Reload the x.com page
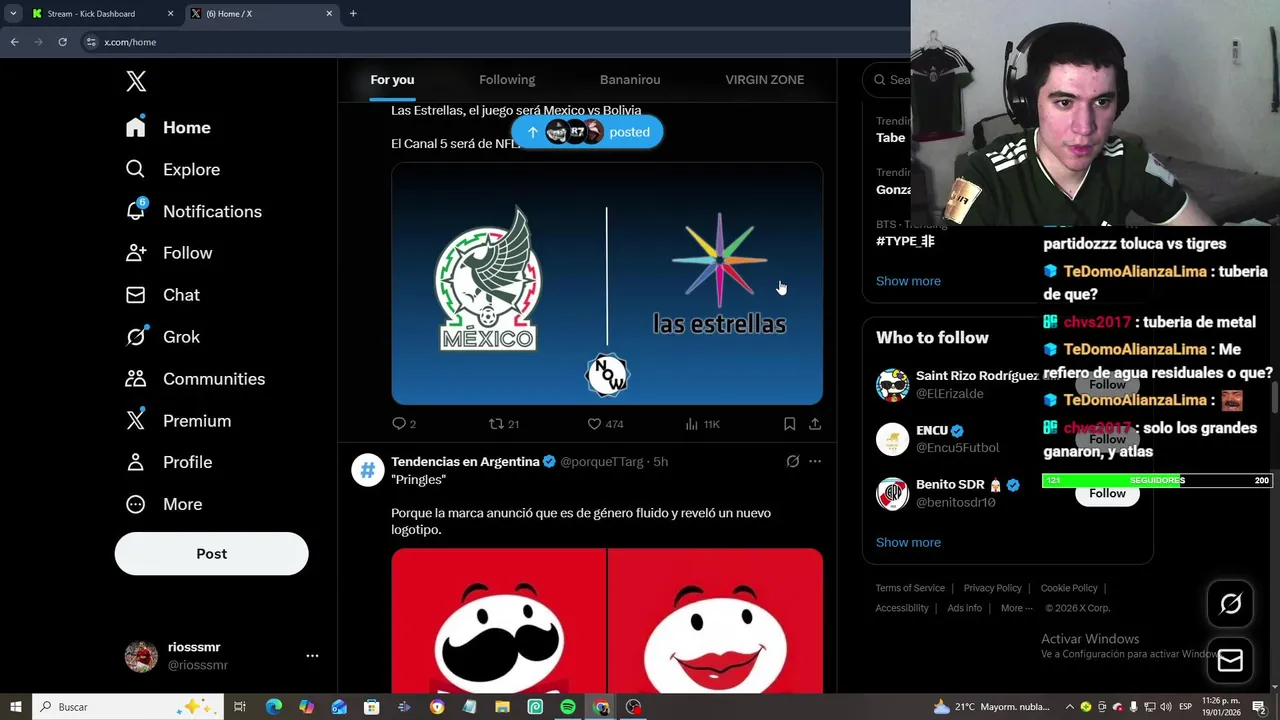 [x=62, y=42]
